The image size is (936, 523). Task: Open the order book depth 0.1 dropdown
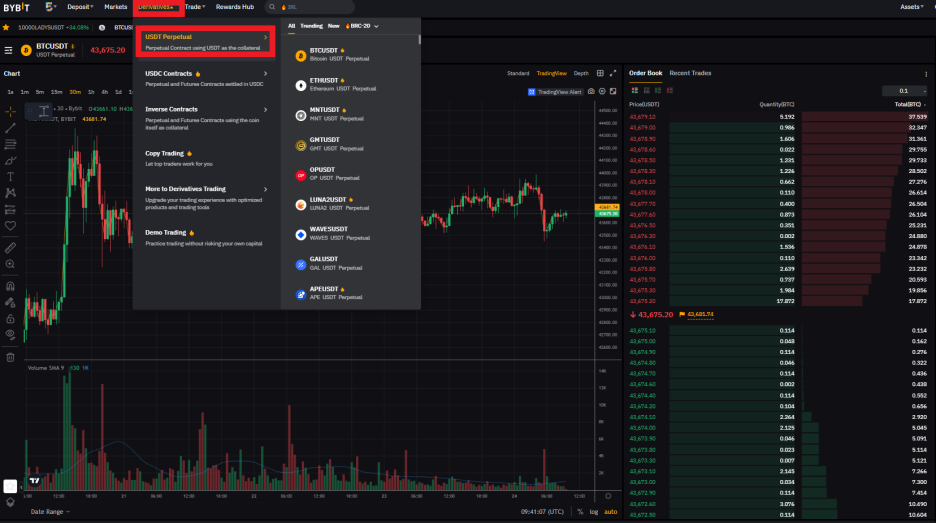tap(904, 91)
